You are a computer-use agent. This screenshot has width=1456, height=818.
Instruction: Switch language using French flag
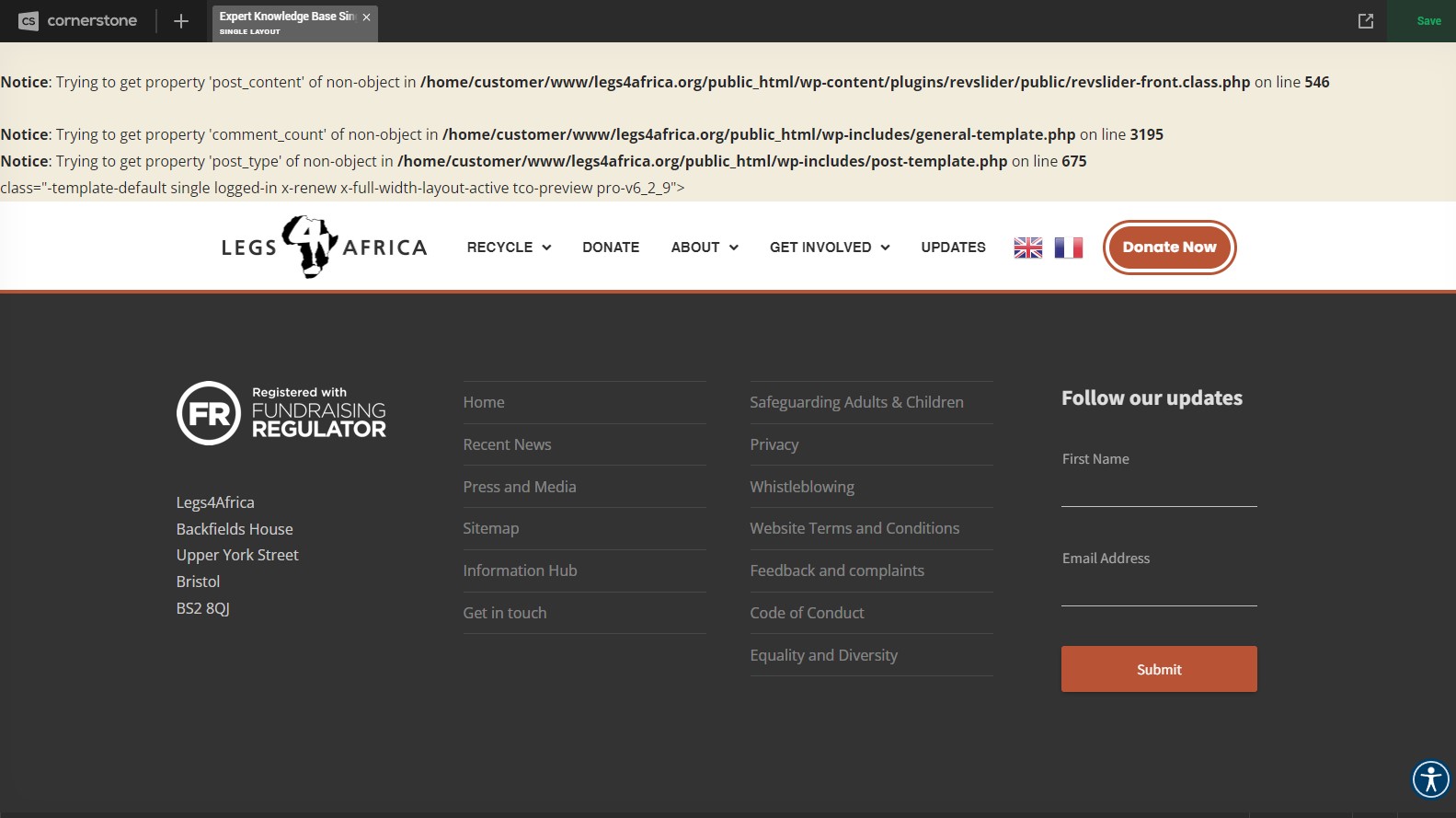click(x=1068, y=248)
